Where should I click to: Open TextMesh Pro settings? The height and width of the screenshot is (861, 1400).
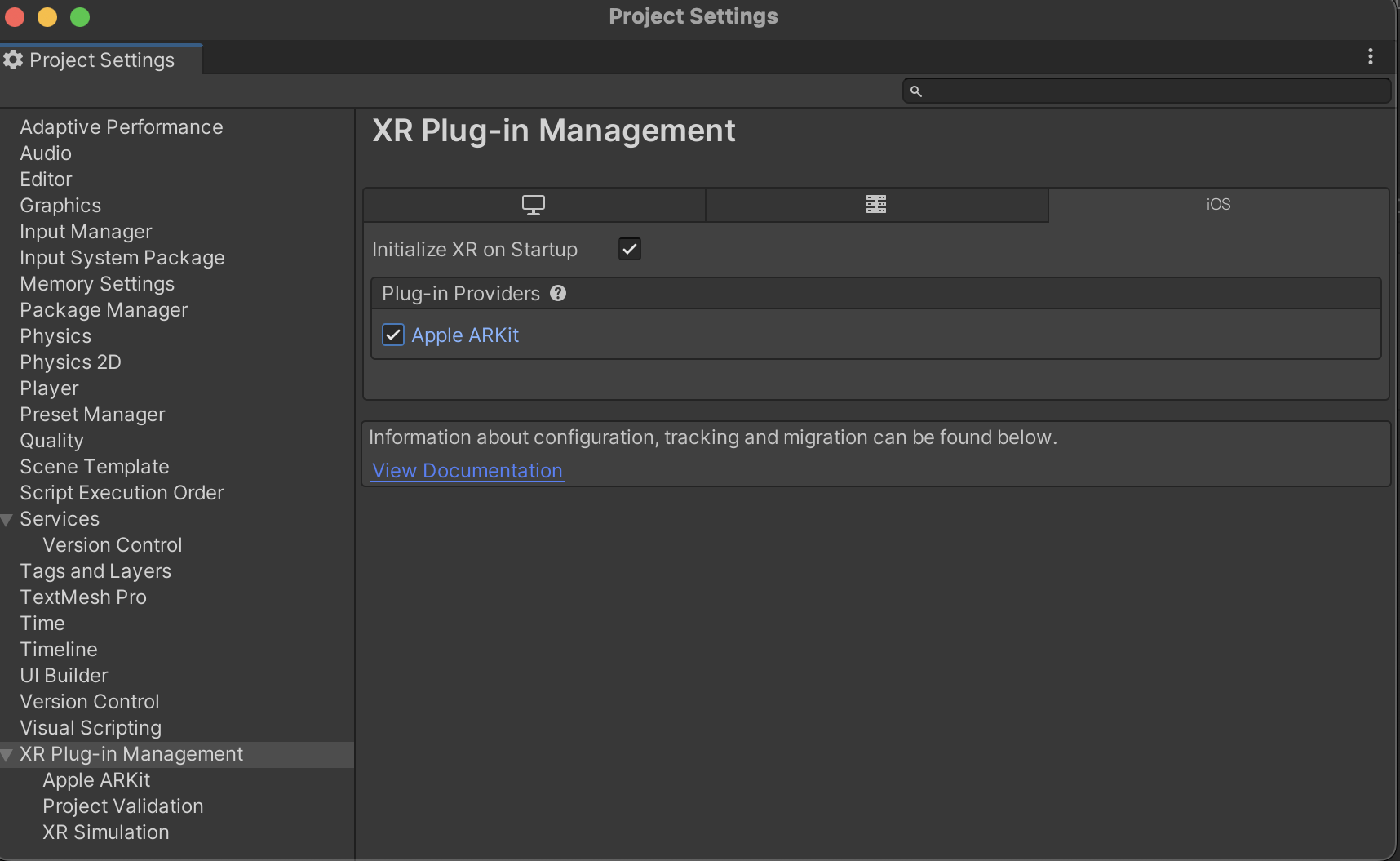point(83,597)
